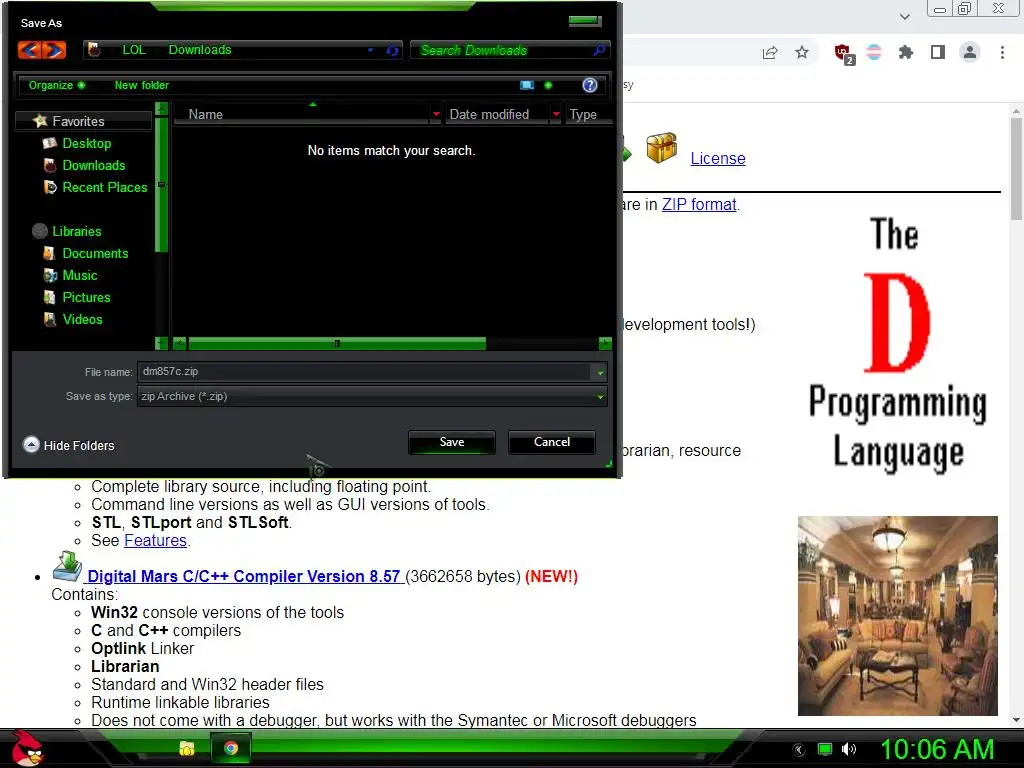Click the striped flag extension icon
Viewport: 1024px width, 768px height.
click(x=874, y=52)
